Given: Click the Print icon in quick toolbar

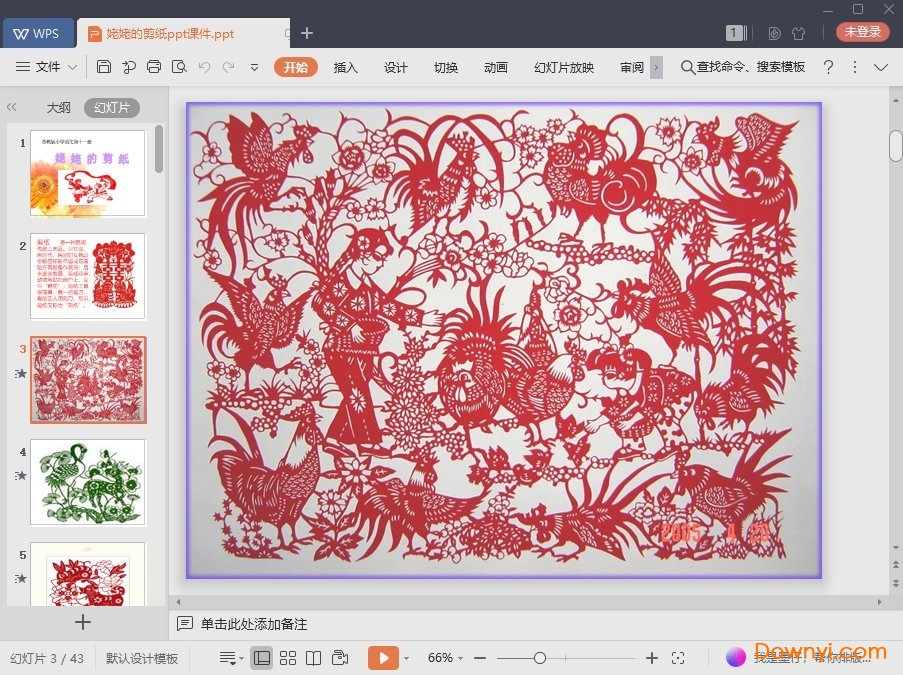Looking at the screenshot, I should click(153, 67).
